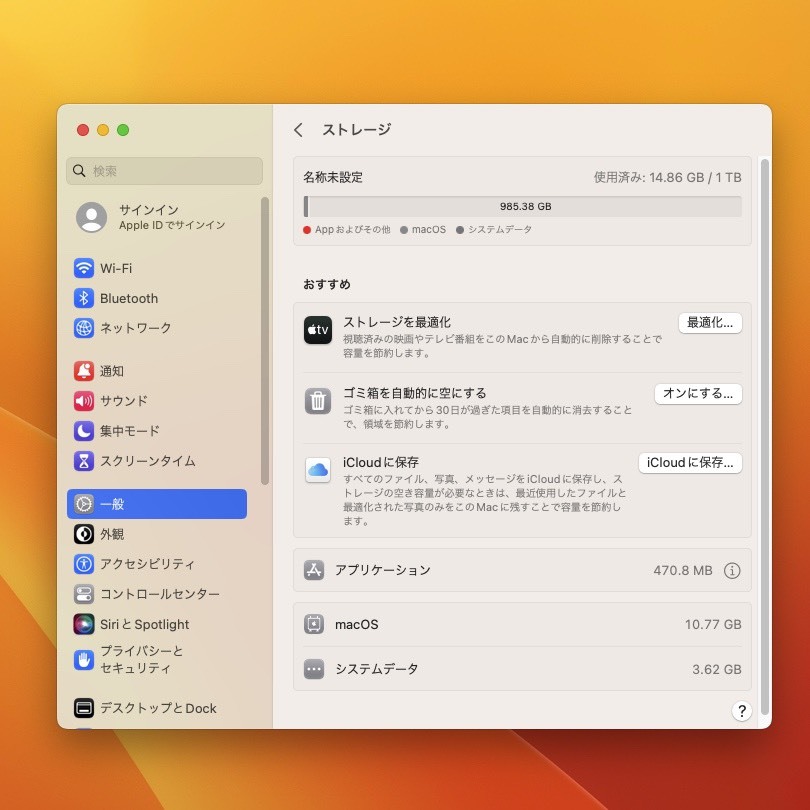Click the App Store icon beside アプリケーション
Image resolution: width=810 pixels, height=810 pixels.
[x=314, y=570]
